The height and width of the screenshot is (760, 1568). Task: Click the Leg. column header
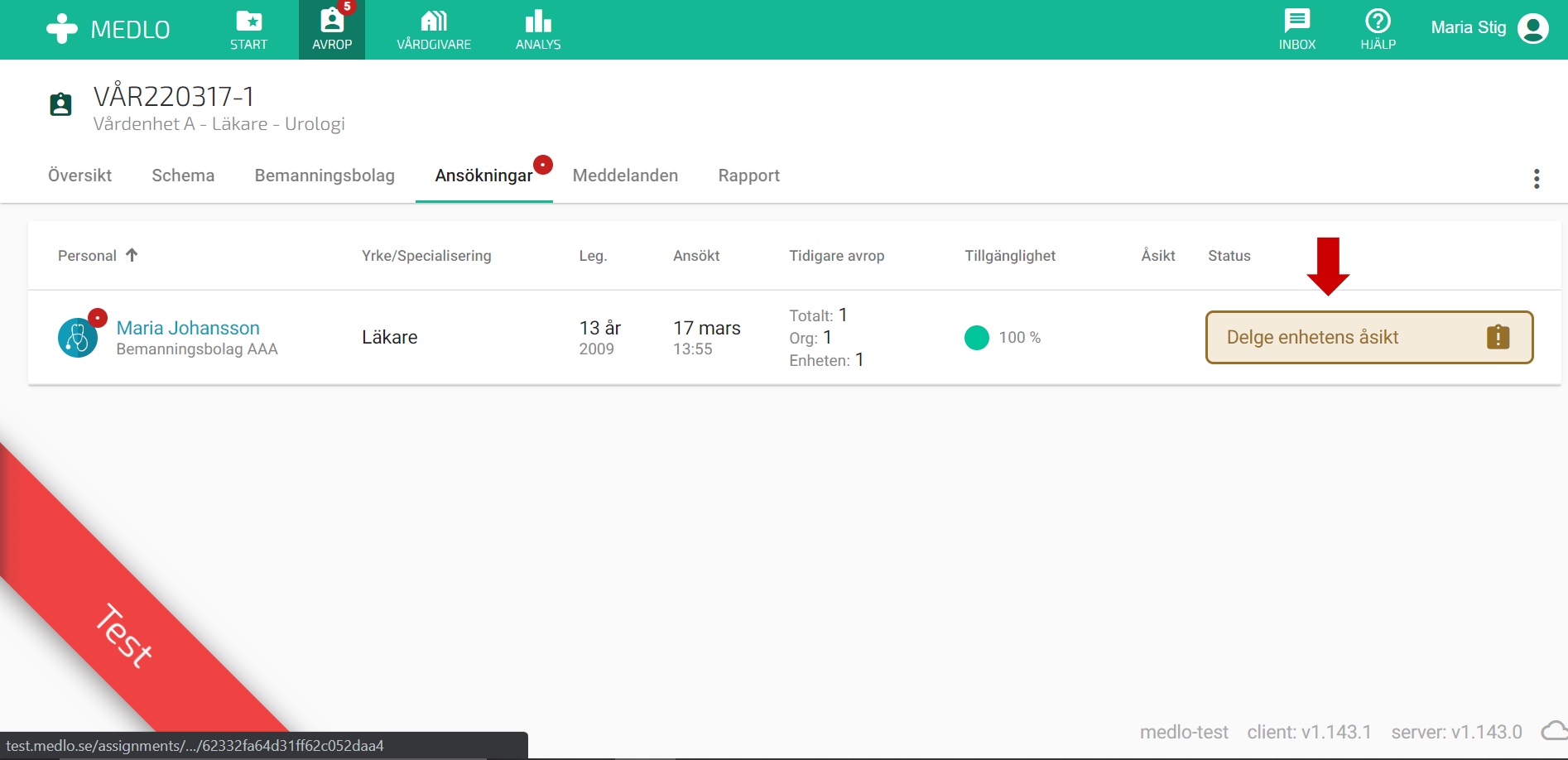tap(593, 256)
